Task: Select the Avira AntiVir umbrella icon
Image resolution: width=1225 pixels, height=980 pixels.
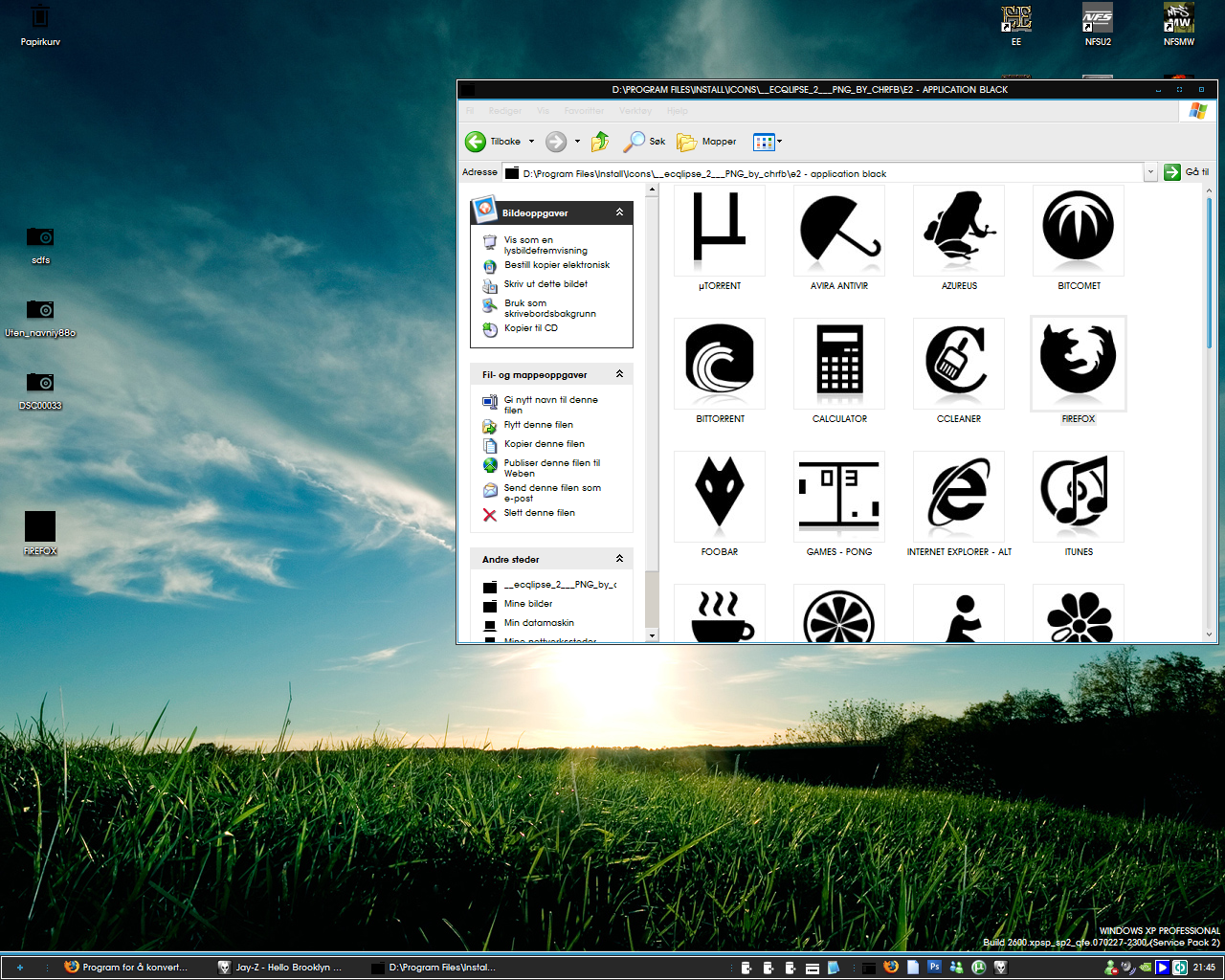Action: [839, 231]
